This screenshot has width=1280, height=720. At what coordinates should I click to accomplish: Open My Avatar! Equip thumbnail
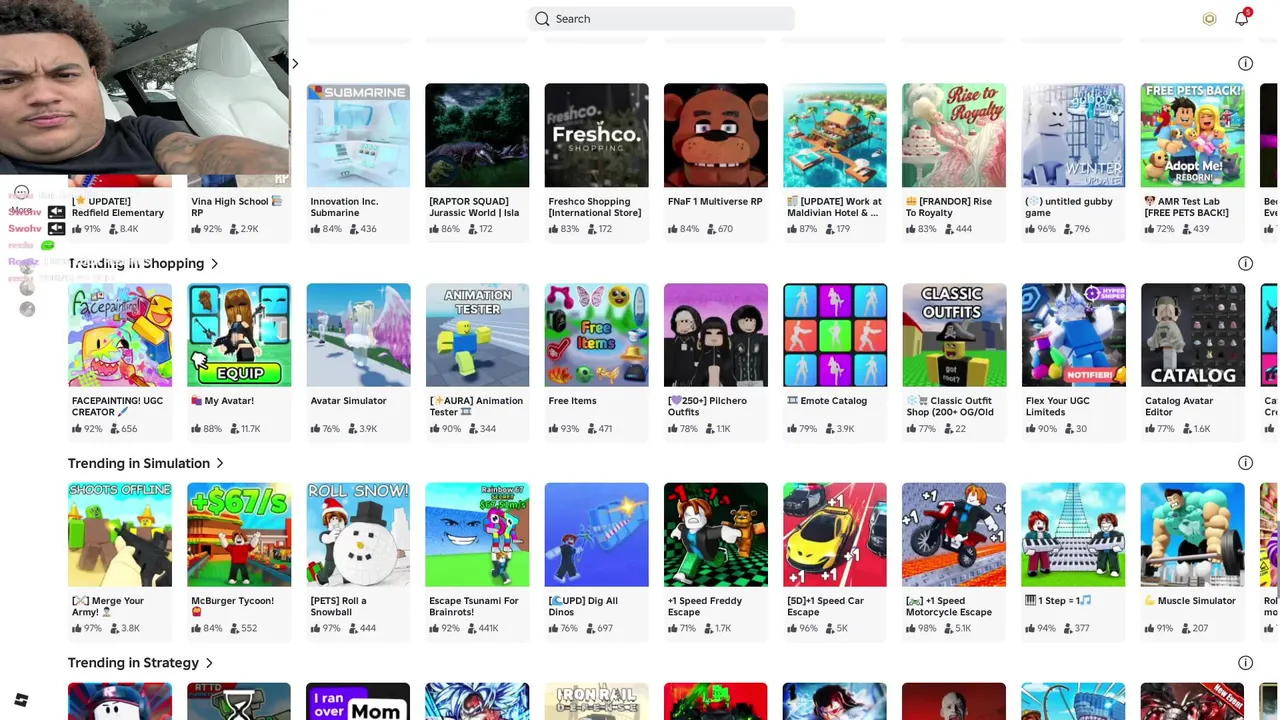[x=239, y=335]
